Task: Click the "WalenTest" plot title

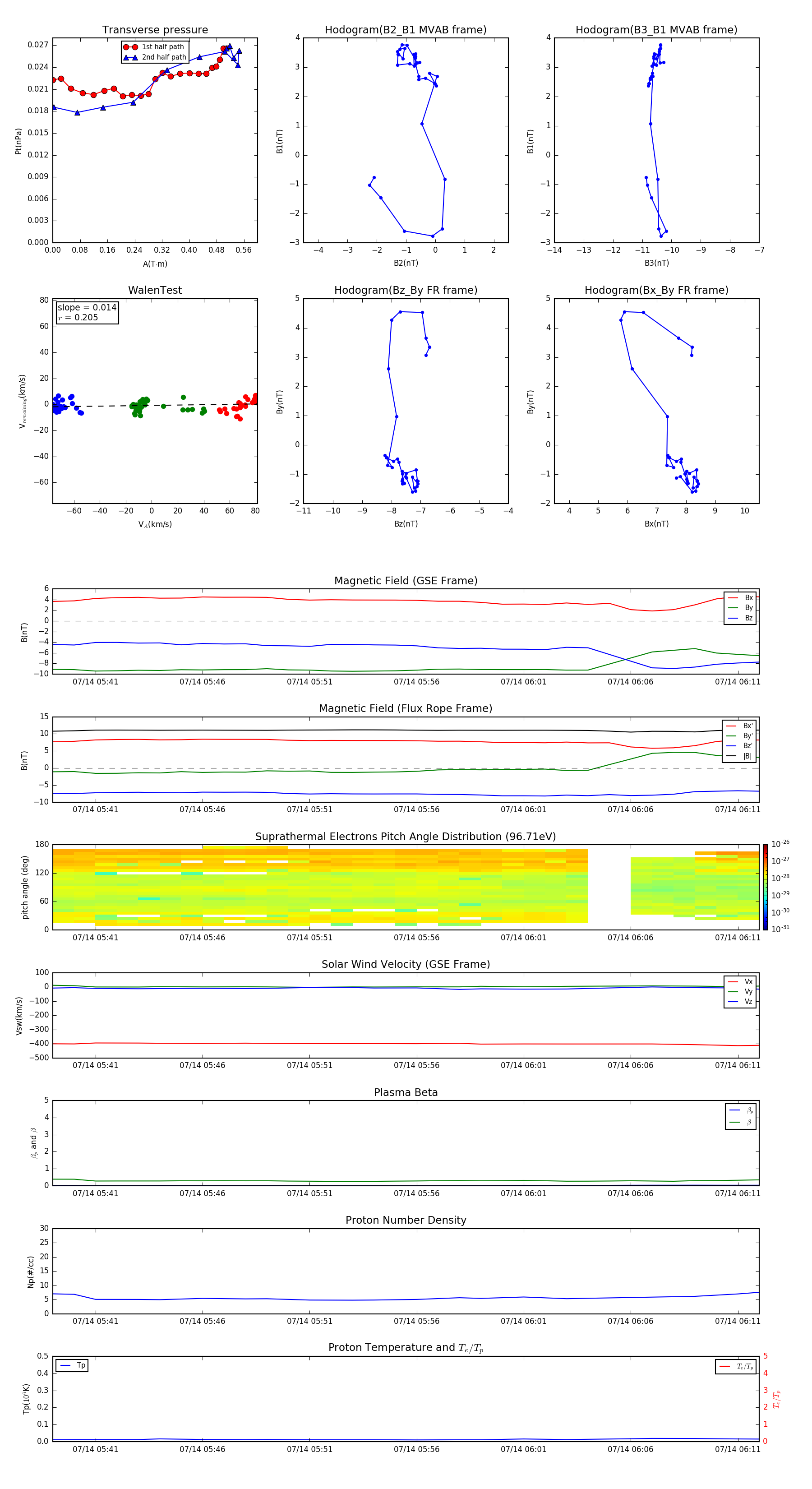Action: pos(155,290)
